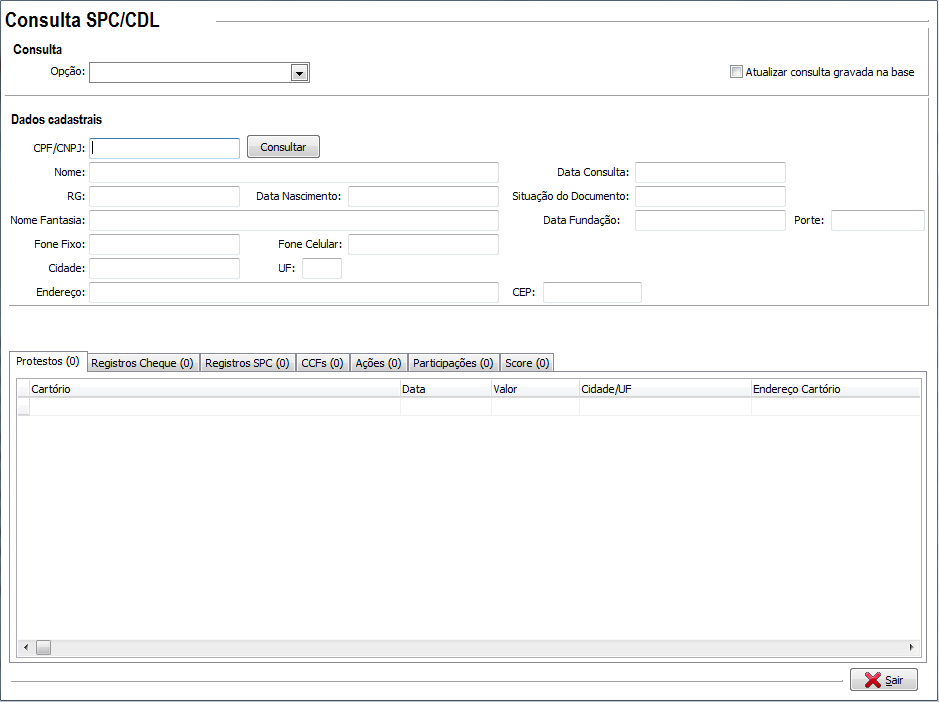Image resolution: width=939 pixels, height=702 pixels.
Task: Click the horizontal scrollbar right arrow
Action: [911, 648]
